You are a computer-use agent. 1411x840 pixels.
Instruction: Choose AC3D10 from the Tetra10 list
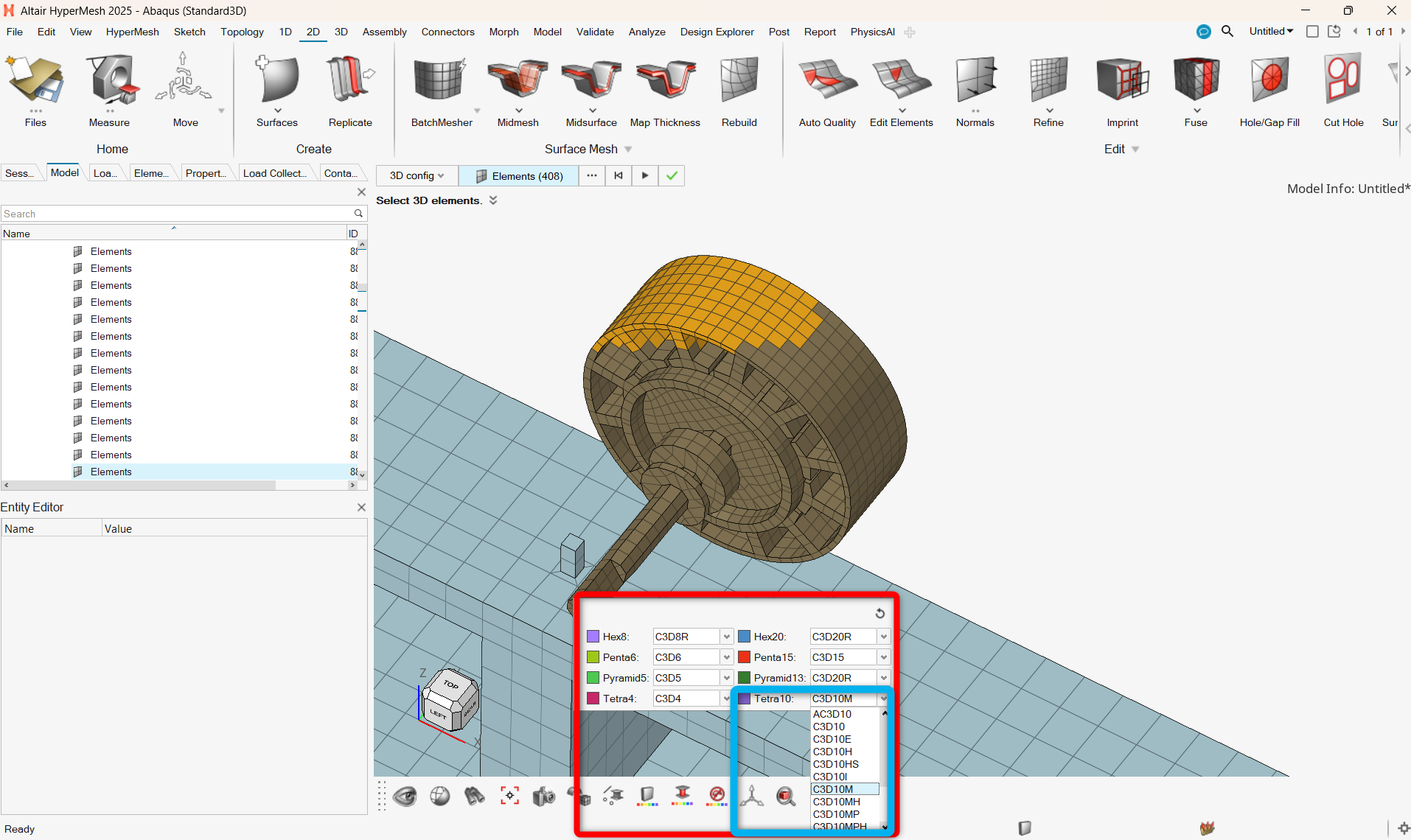click(846, 714)
